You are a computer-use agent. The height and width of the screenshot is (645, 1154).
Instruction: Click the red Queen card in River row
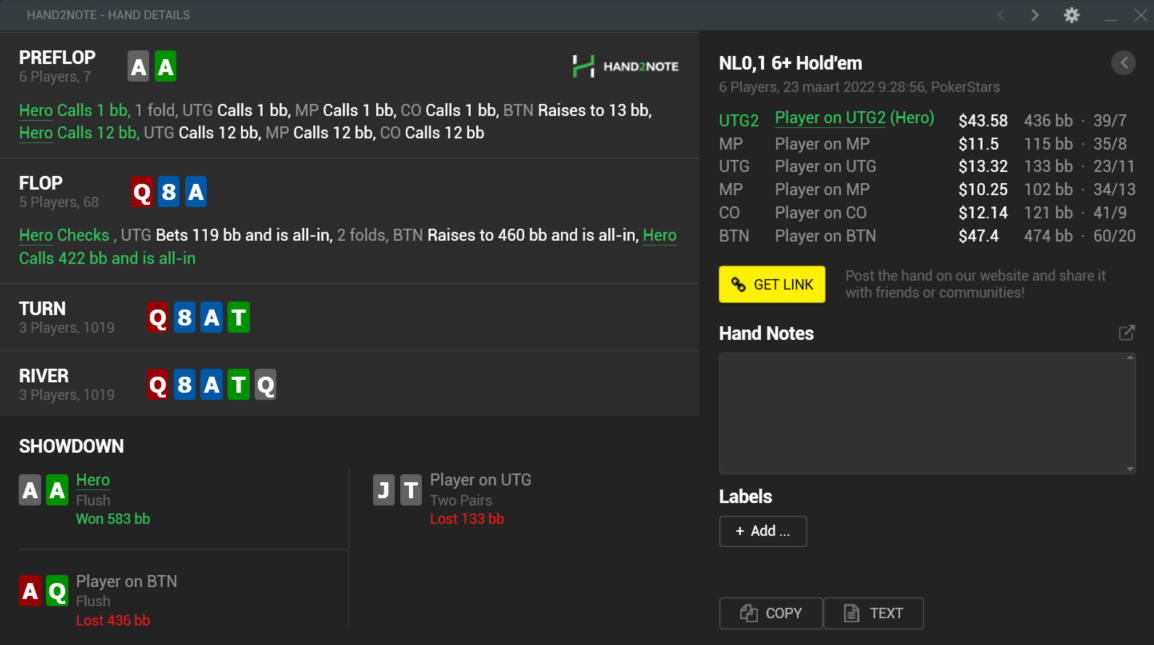(157, 384)
